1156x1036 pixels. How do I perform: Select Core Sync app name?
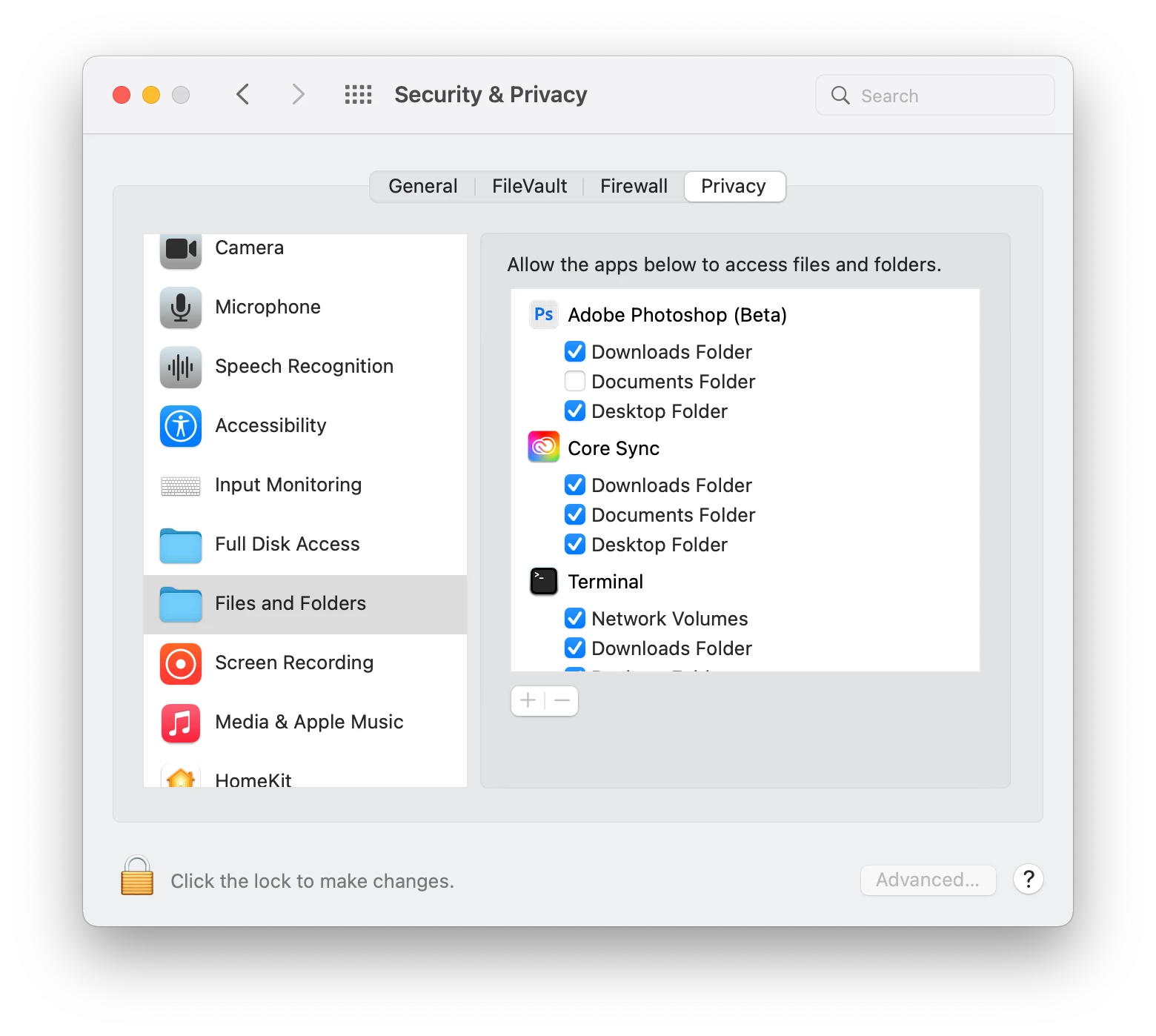tap(614, 448)
